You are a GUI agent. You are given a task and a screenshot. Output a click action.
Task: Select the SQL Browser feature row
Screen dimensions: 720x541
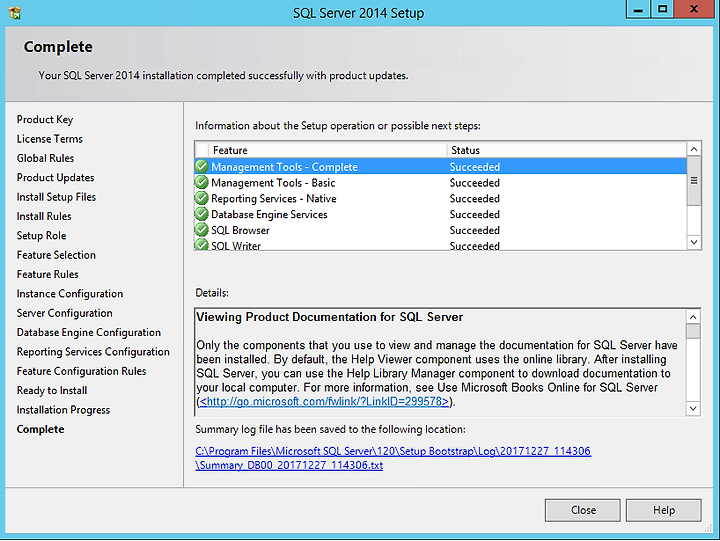441,230
